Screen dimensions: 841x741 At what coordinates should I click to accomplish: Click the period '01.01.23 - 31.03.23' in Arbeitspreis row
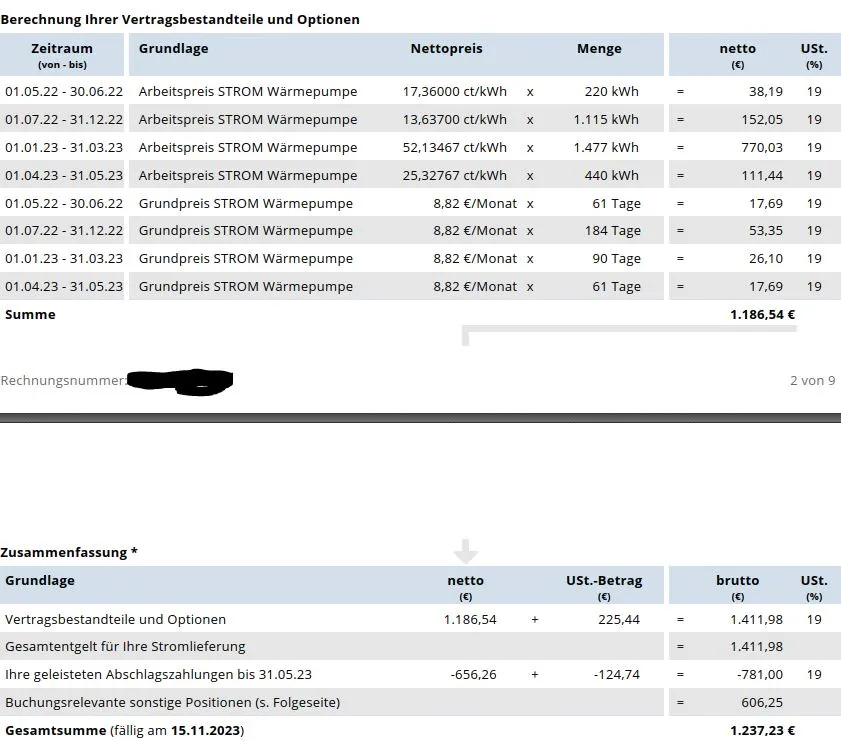pos(64,147)
